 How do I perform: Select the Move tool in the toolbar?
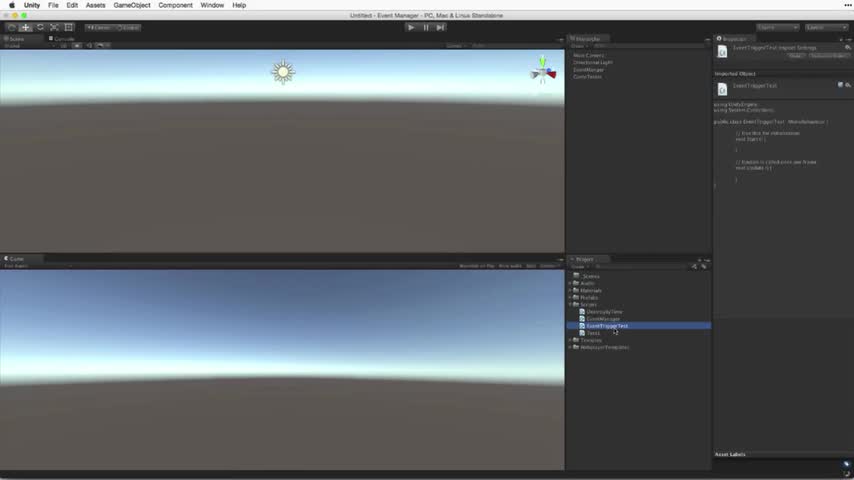coord(26,27)
